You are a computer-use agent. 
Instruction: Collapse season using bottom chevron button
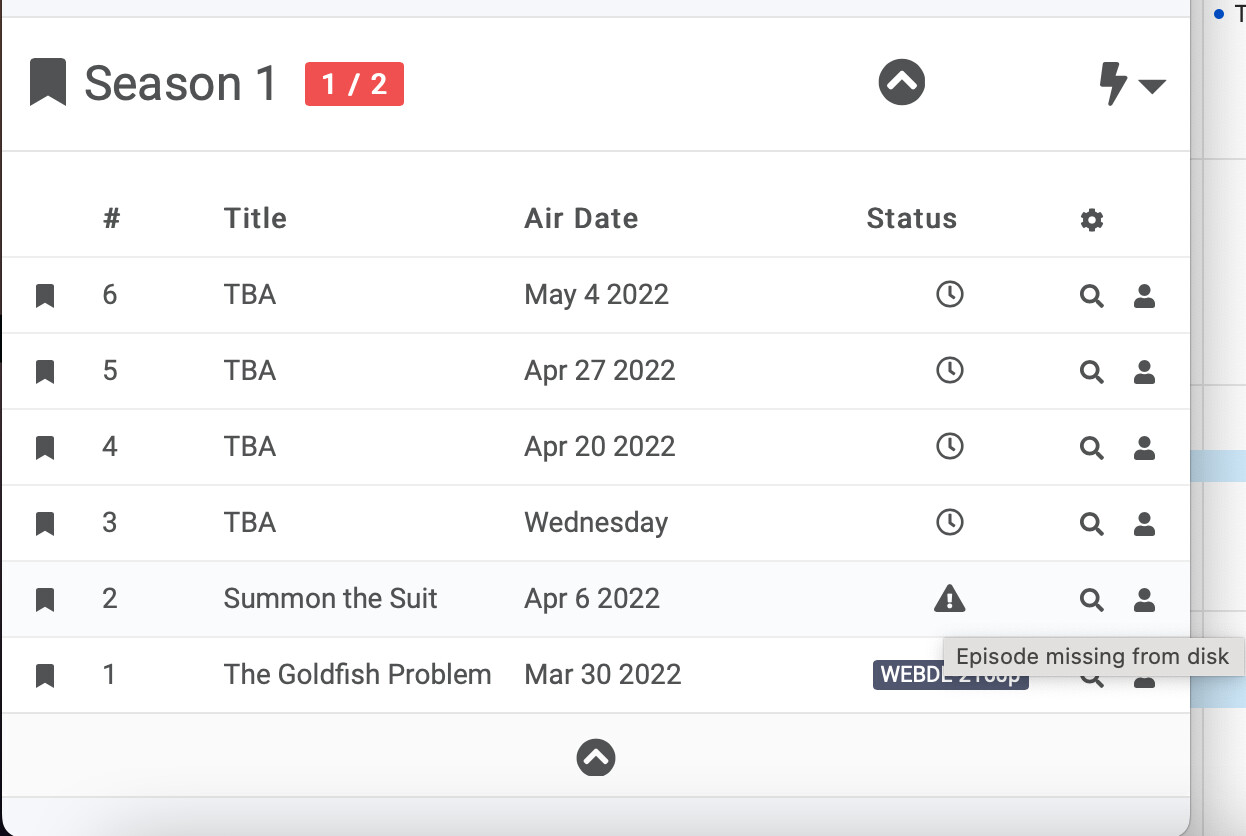[596, 758]
